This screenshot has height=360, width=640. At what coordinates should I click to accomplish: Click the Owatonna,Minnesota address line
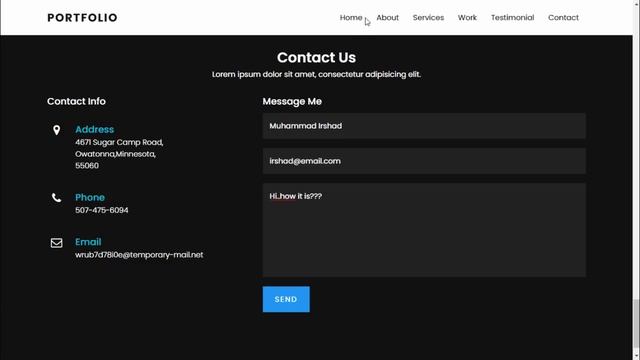click(116, 154)
